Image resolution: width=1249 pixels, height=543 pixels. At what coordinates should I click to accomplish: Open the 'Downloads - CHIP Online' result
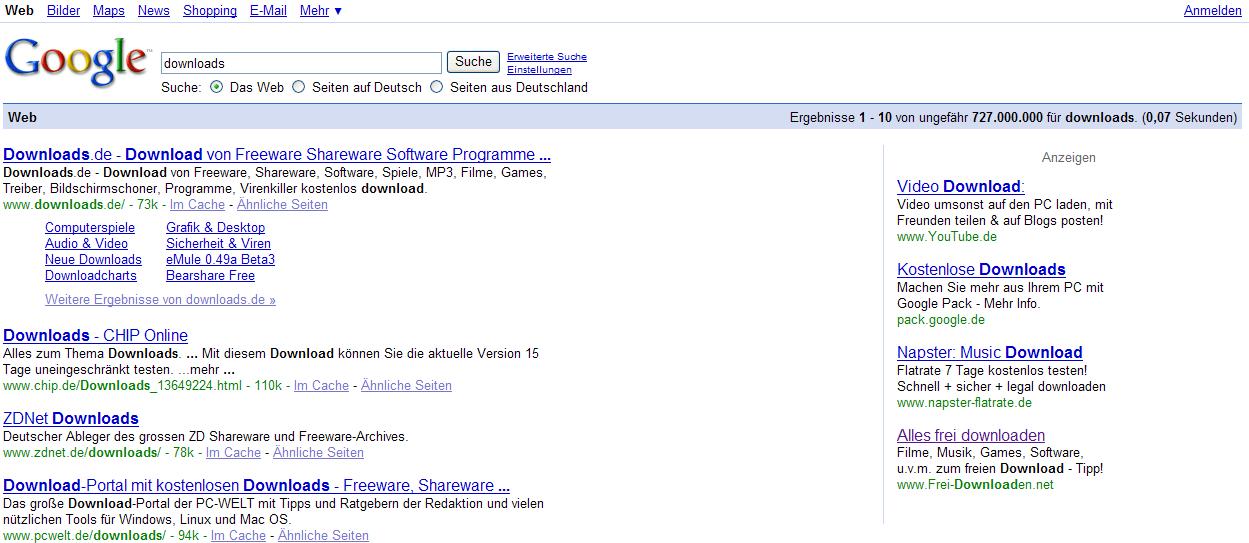95,335
